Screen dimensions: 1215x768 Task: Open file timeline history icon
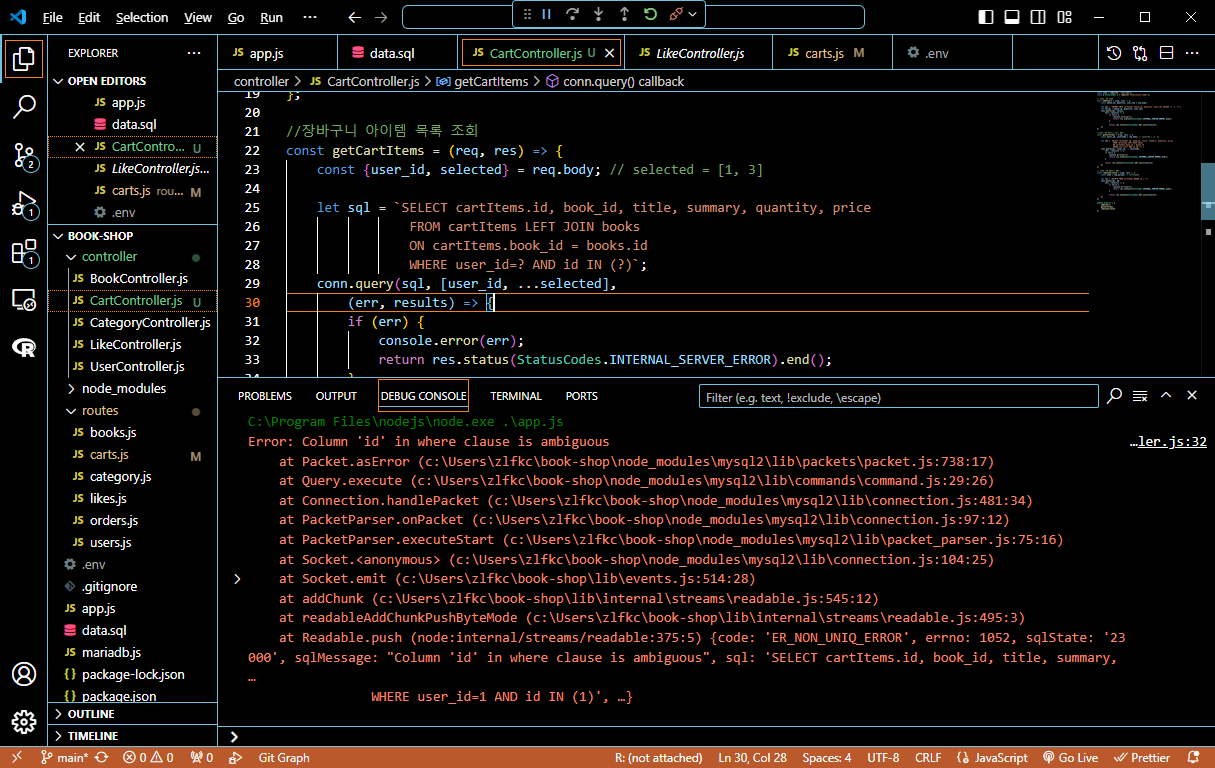click(x=1115, y=53)
